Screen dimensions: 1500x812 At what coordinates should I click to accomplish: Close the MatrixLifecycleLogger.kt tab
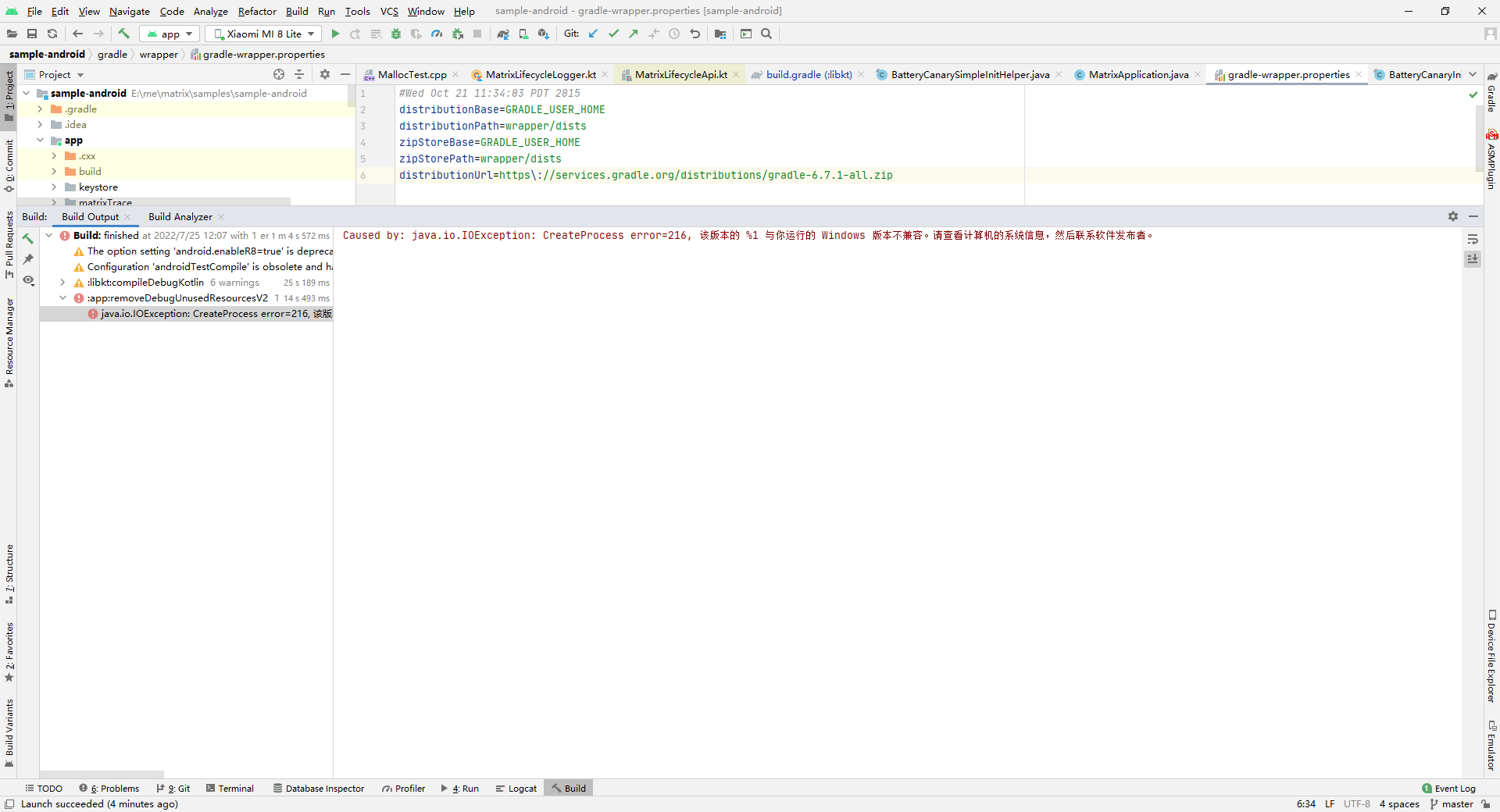point(605,75)
